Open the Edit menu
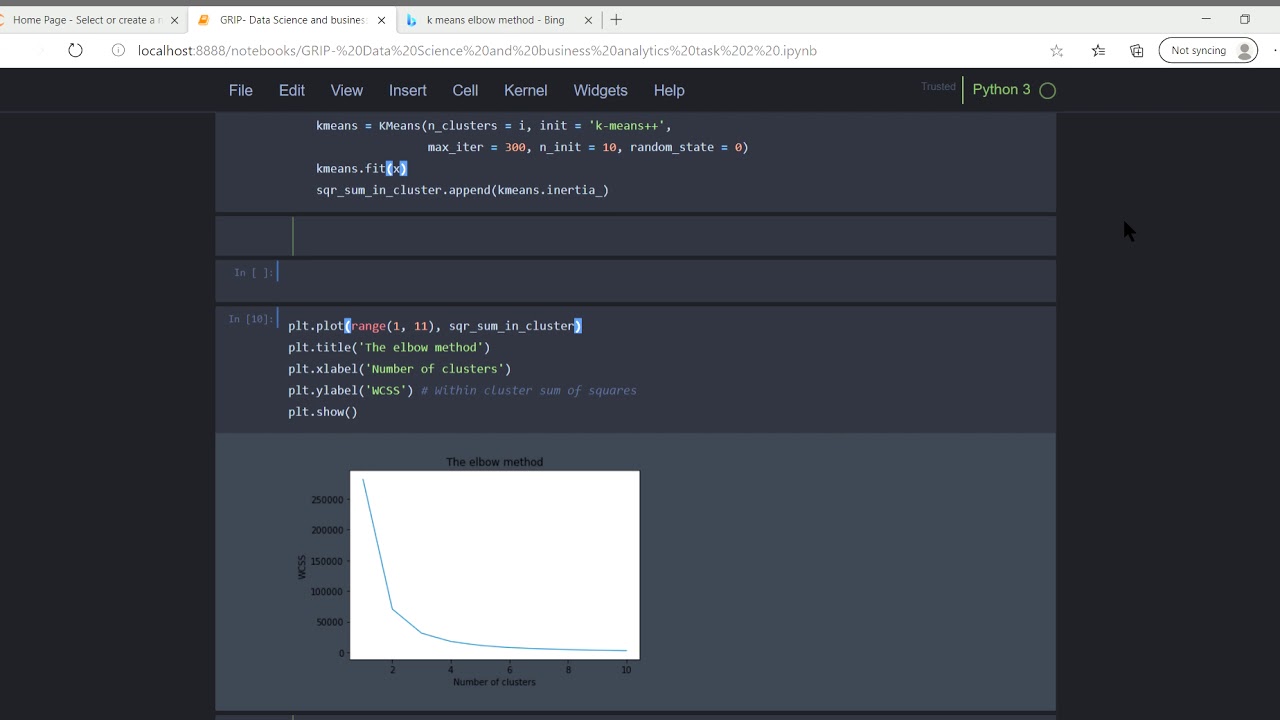Viewport: 1280px width, 720px height. pyautogui.click(x=292, y=90)
